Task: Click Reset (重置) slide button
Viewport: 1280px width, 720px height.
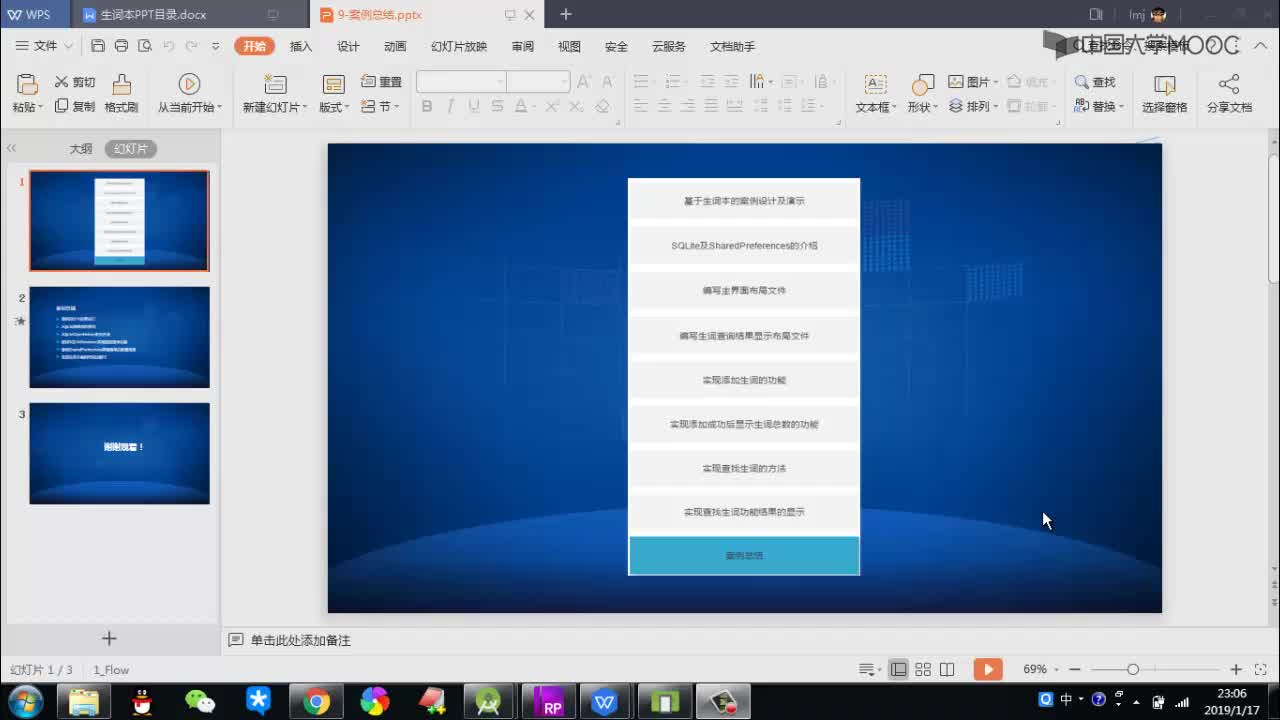Action: (x=381, y=82)
